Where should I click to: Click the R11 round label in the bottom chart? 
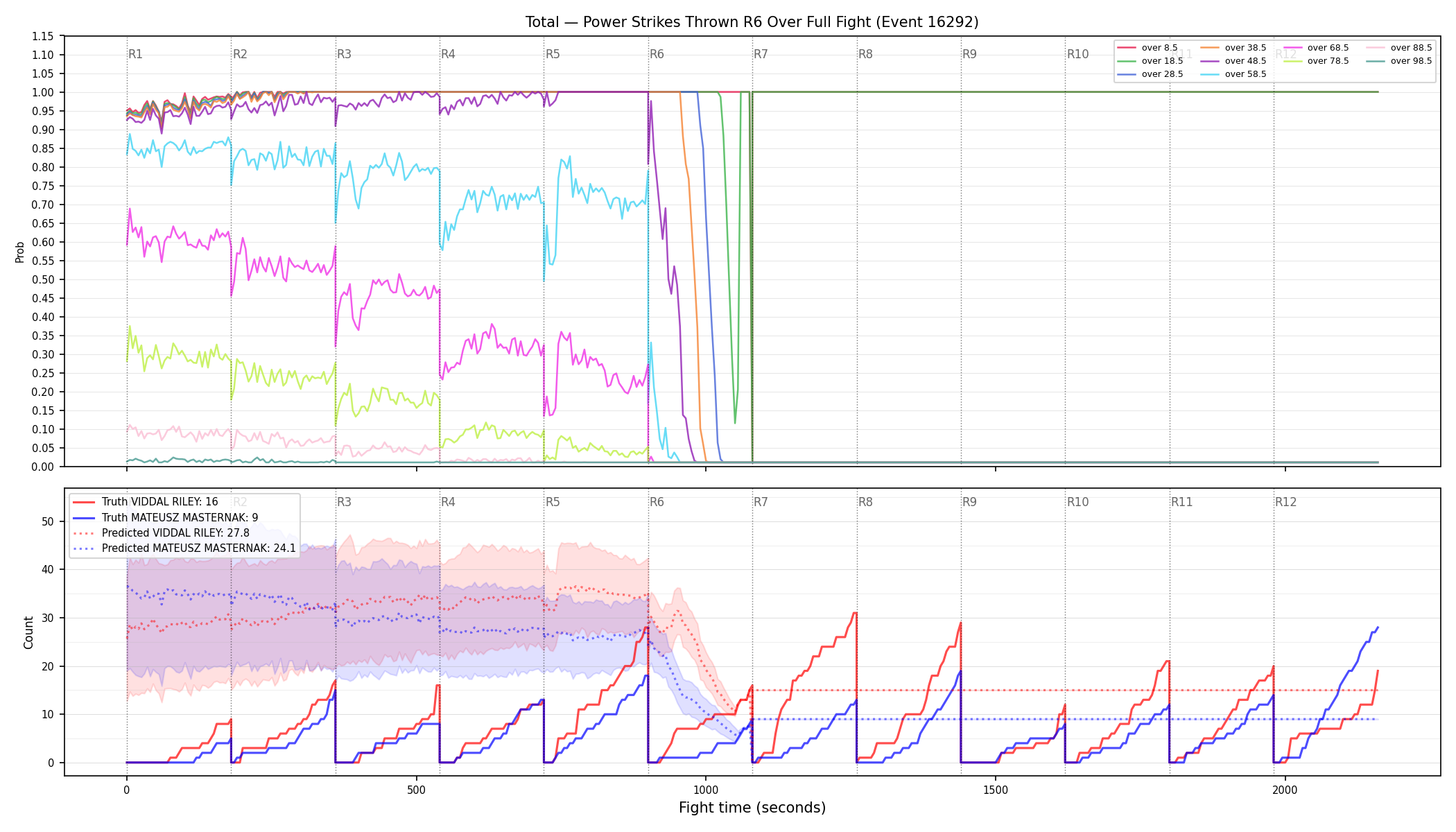tap(1182, 502)
